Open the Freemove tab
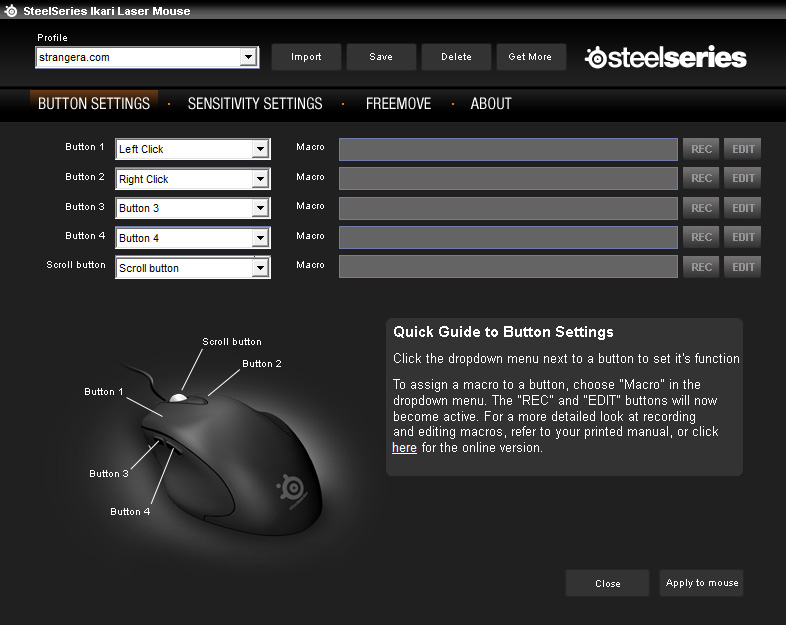The height and width of the screenshot is (625, 786). pos(398,104)
